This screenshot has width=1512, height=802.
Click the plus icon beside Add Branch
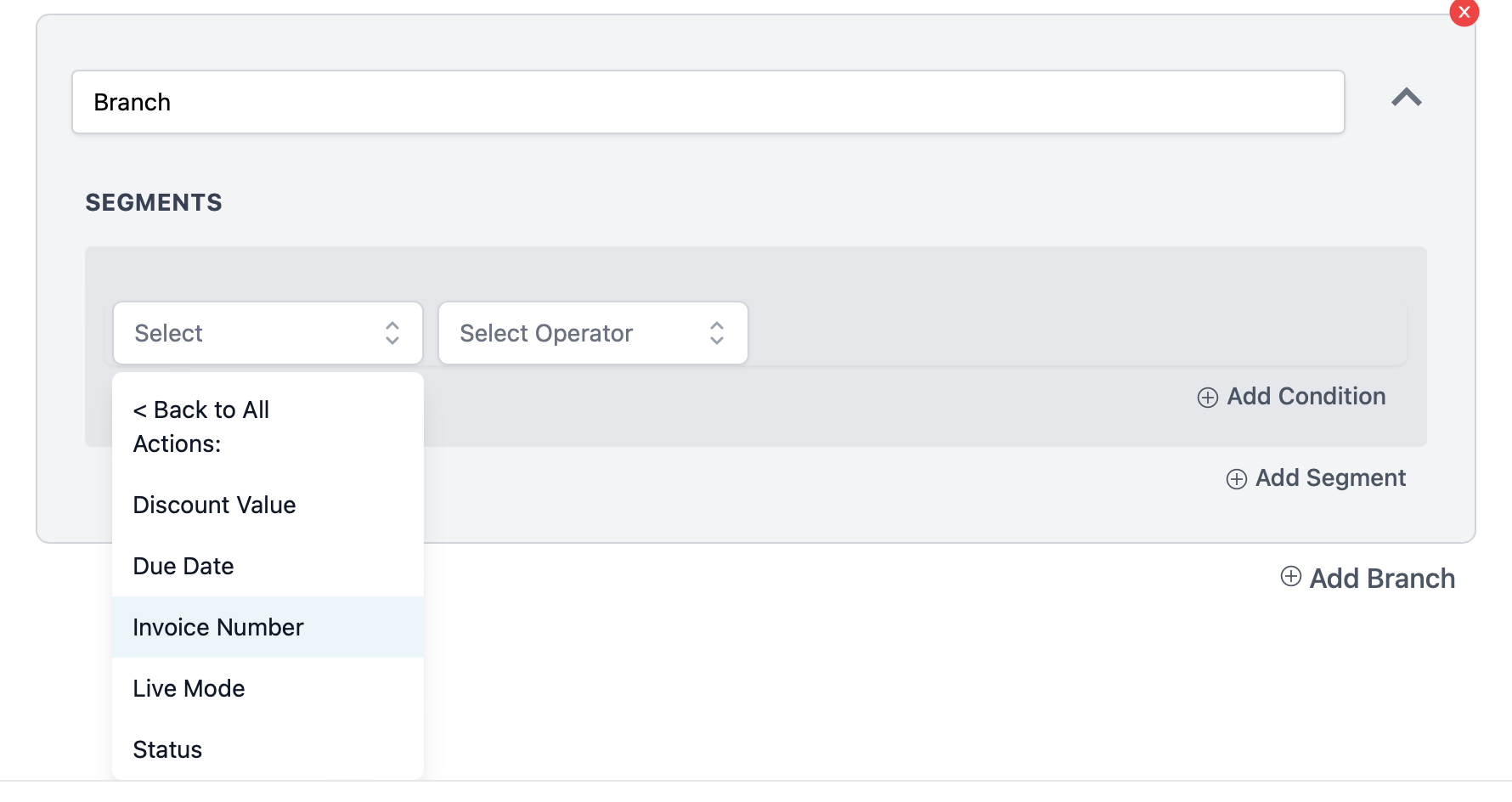click(1290, 577)
